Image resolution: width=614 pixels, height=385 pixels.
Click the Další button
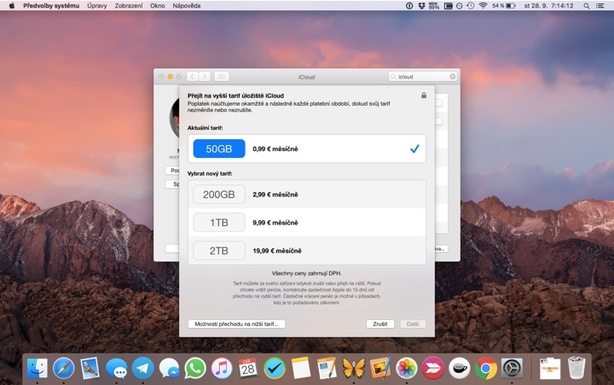tap(413, 324)
